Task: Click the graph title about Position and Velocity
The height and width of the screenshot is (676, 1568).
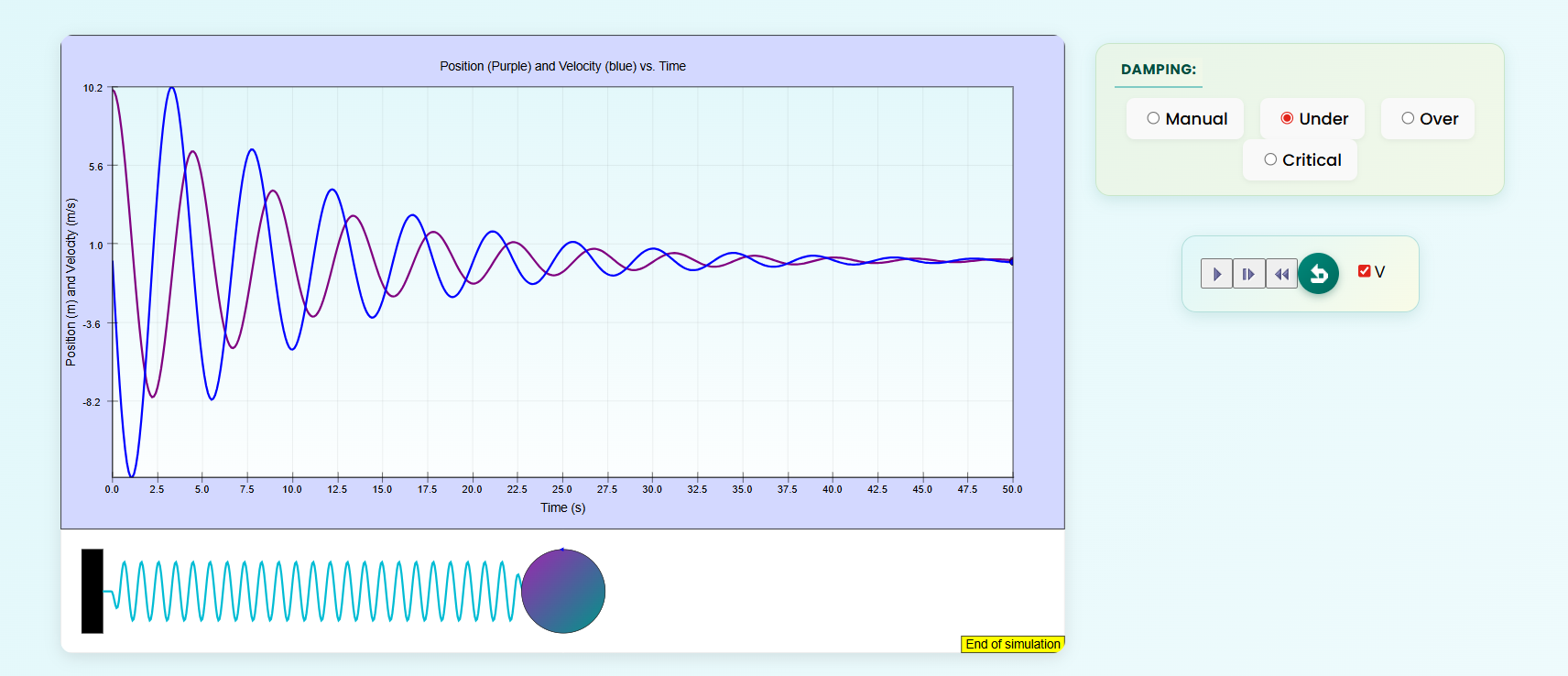Action: 562,66
